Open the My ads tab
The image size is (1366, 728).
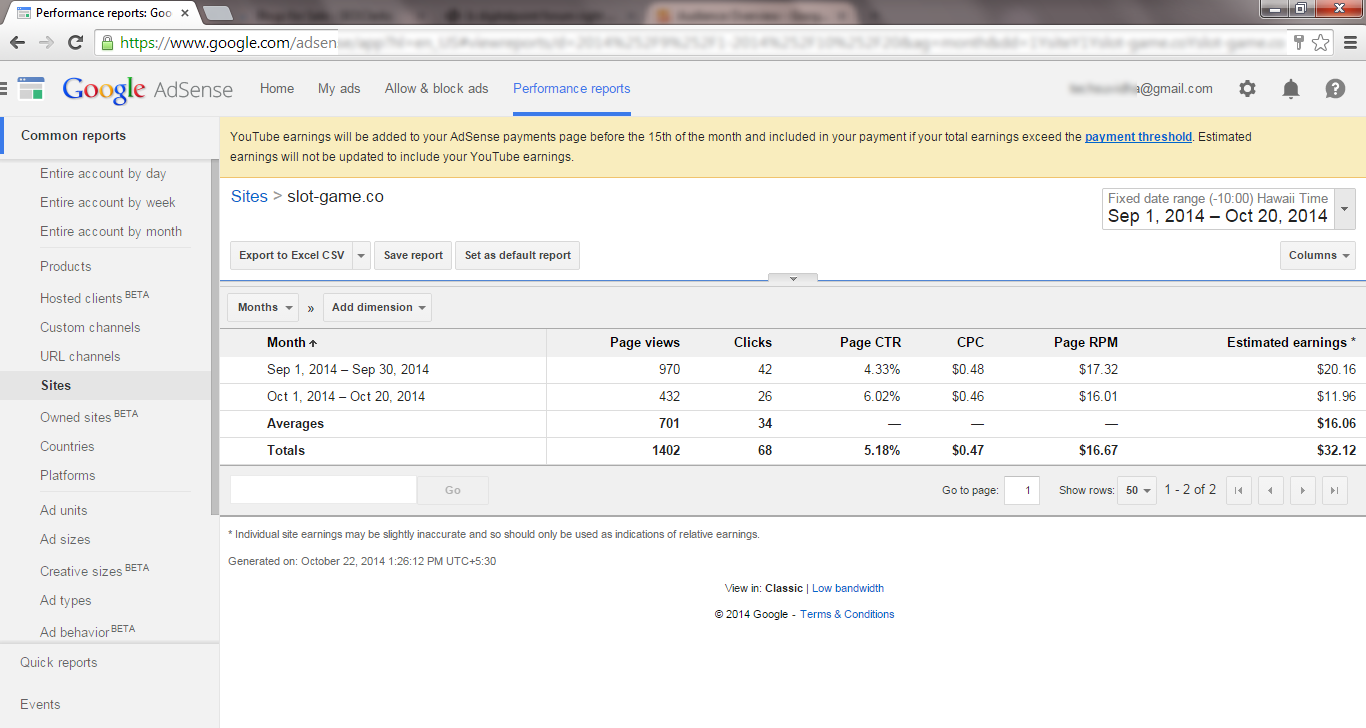tap(339, 89)
